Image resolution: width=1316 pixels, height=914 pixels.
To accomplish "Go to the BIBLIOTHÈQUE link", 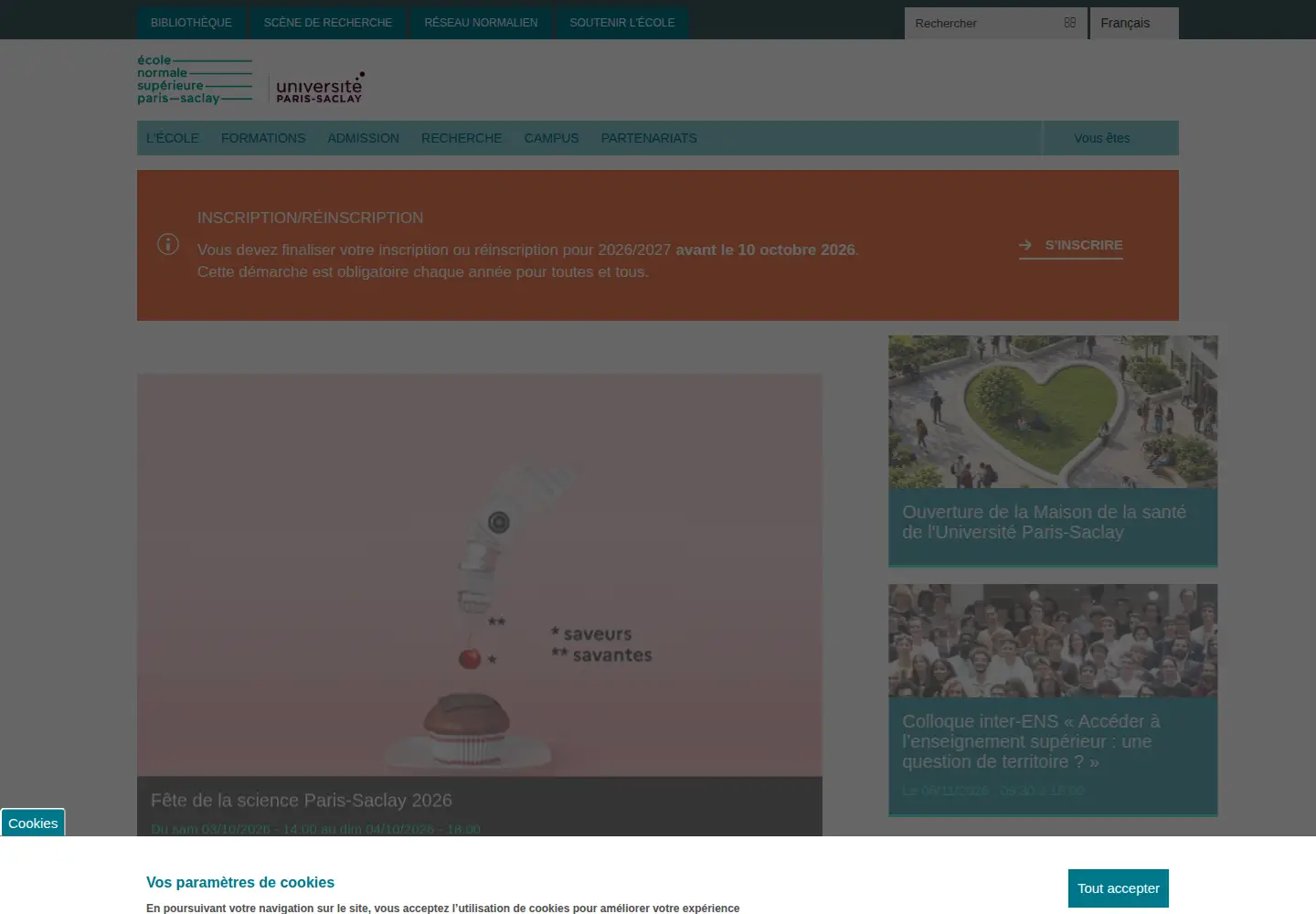I will (x=191, y=23).
